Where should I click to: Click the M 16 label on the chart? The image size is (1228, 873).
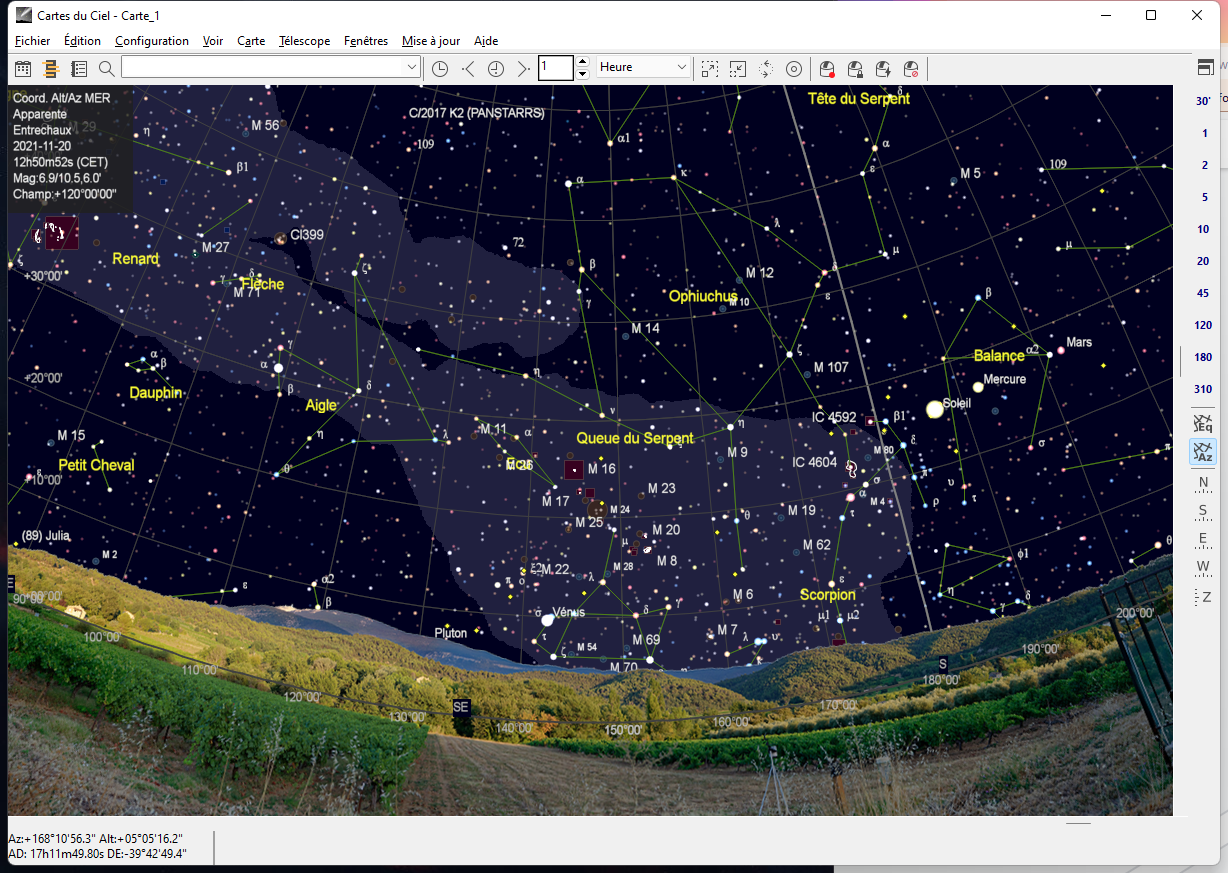click(602, 468)
